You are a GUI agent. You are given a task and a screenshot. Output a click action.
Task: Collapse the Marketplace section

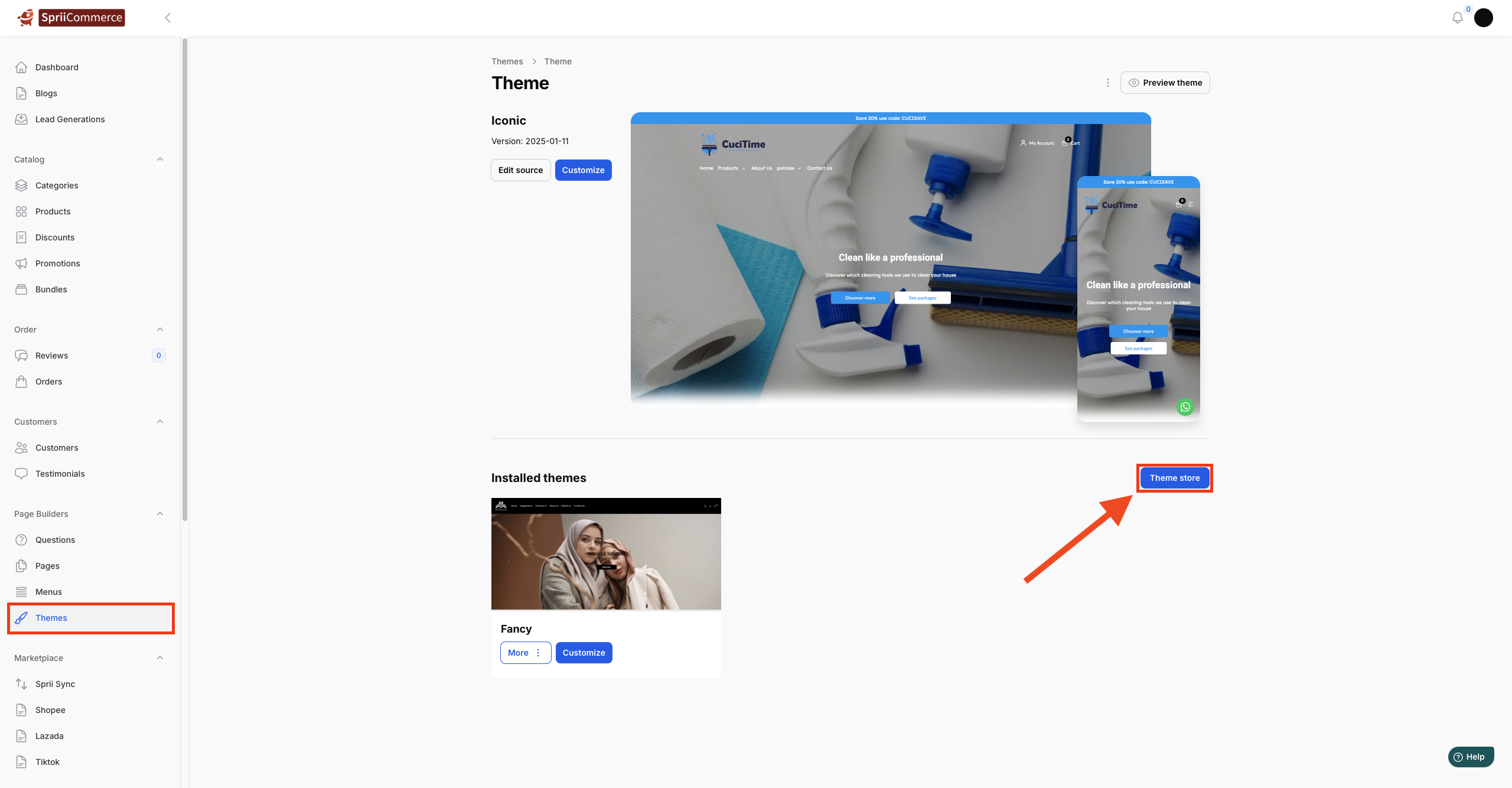click(x=160, y=658)
